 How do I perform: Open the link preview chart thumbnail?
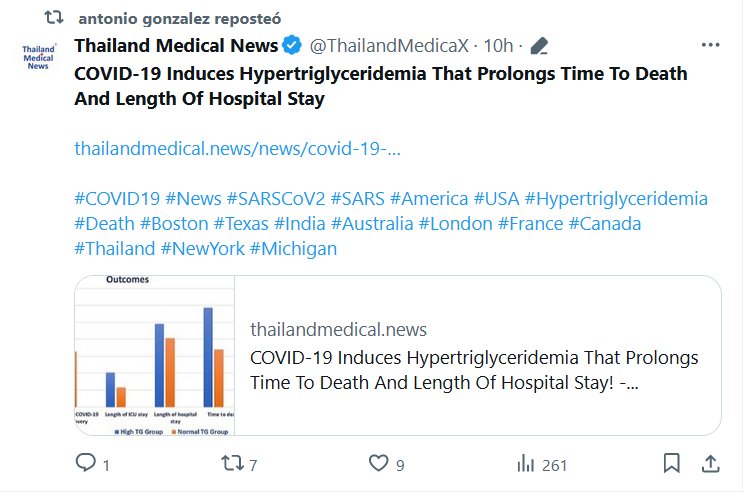click(x=156, y=355)
